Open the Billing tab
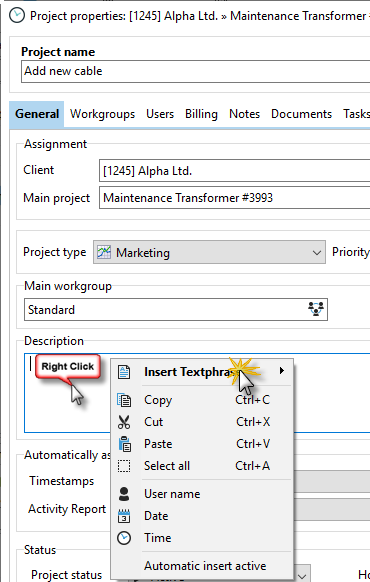Screen dimensions: 370x582 [x=201, y=114]
